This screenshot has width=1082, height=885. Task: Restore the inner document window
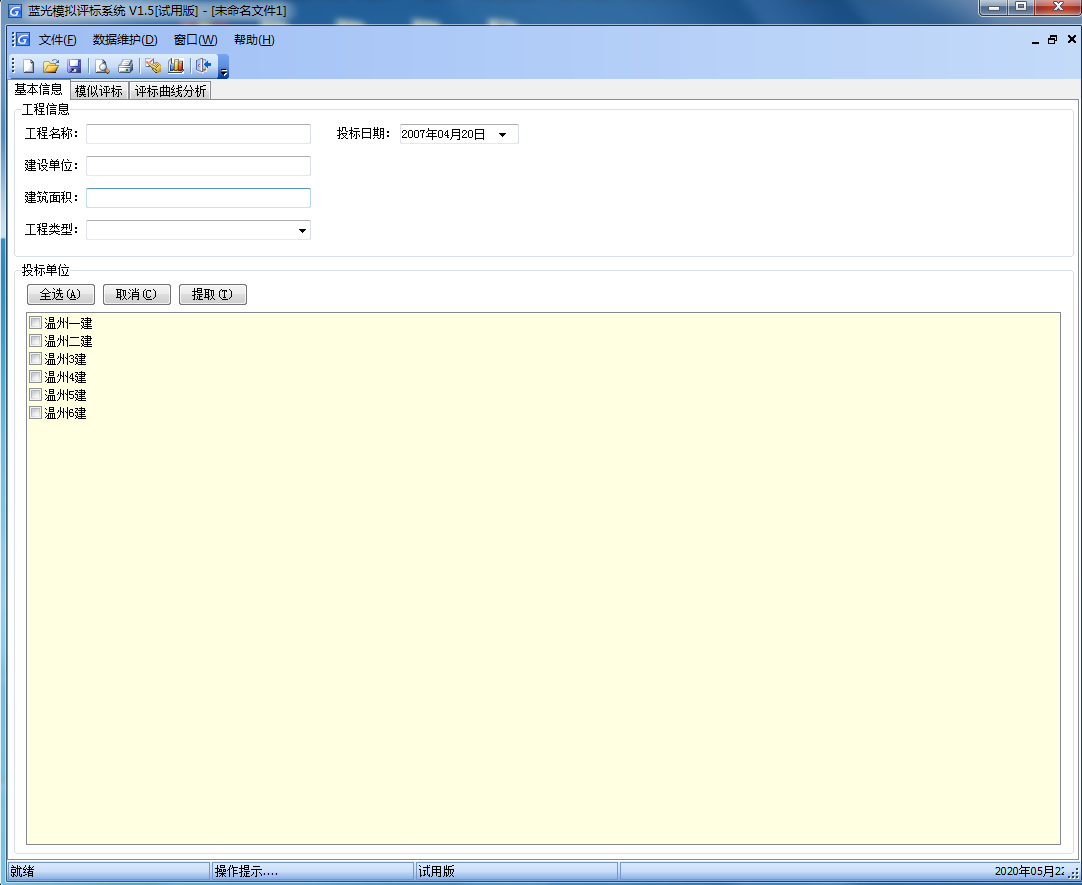tap(1052, 40)
